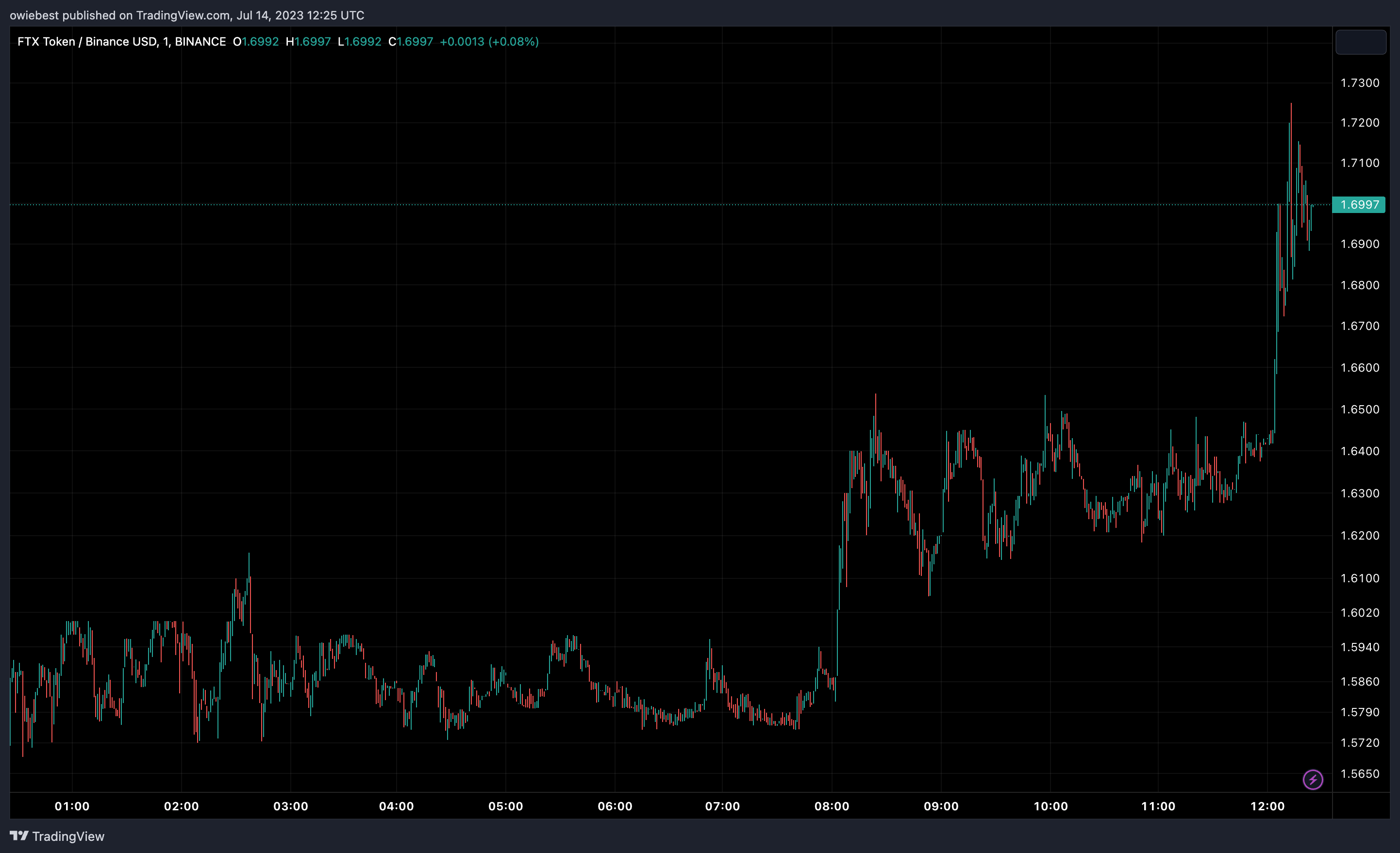Click the change value +0.0013 (+0.08%)
This screenshot has height=853, width=1400.
point(489,41)
